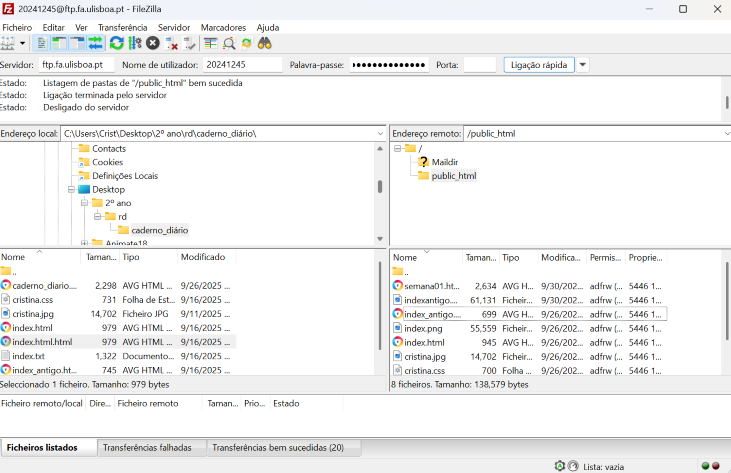The image size is (731, 473).
Task: Open Site Manager from the toolbar icon
Action: [x=9, y=43]
